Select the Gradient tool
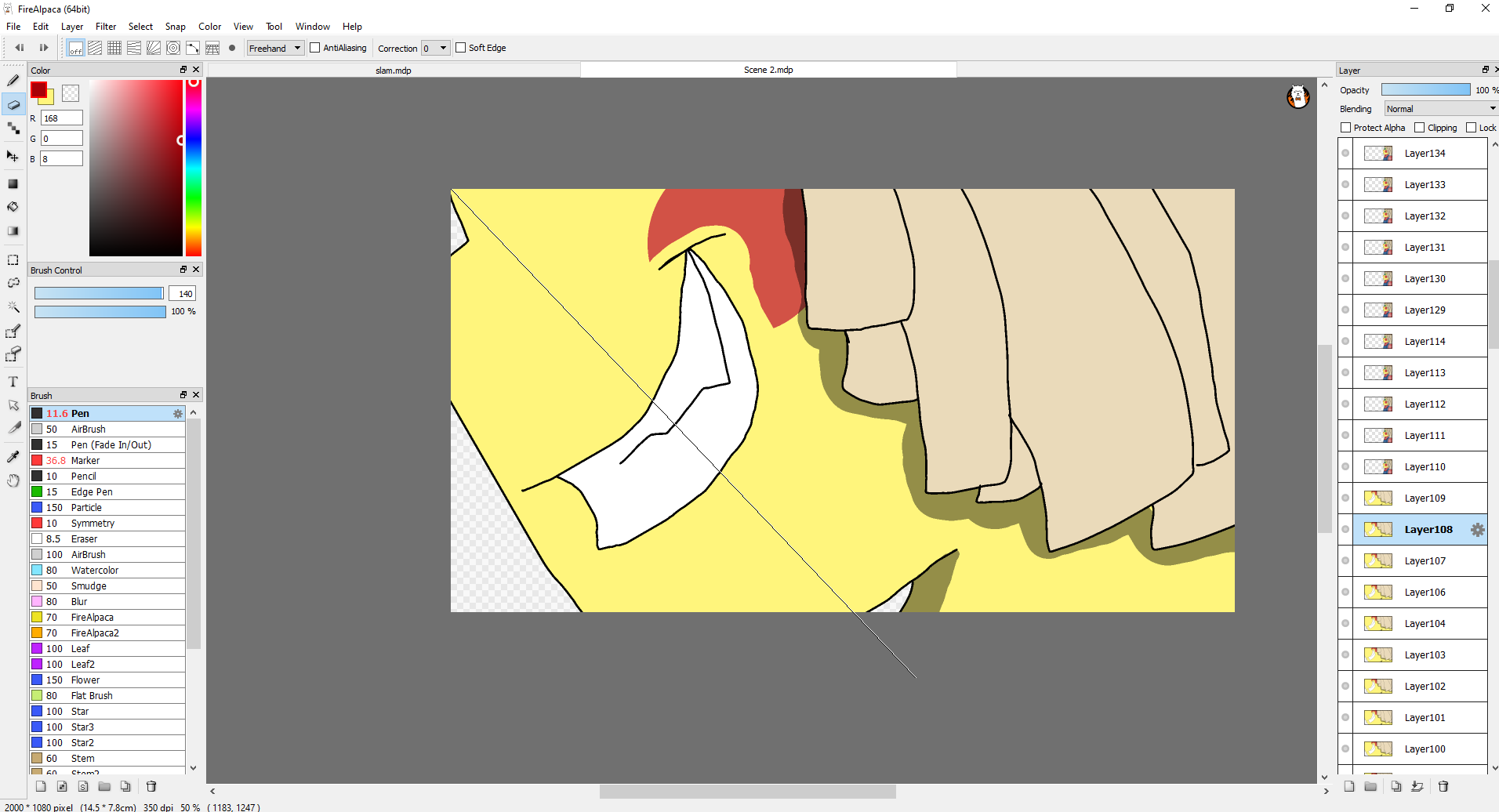Viewport: 1499px width, 812px height. click(13, 231)
